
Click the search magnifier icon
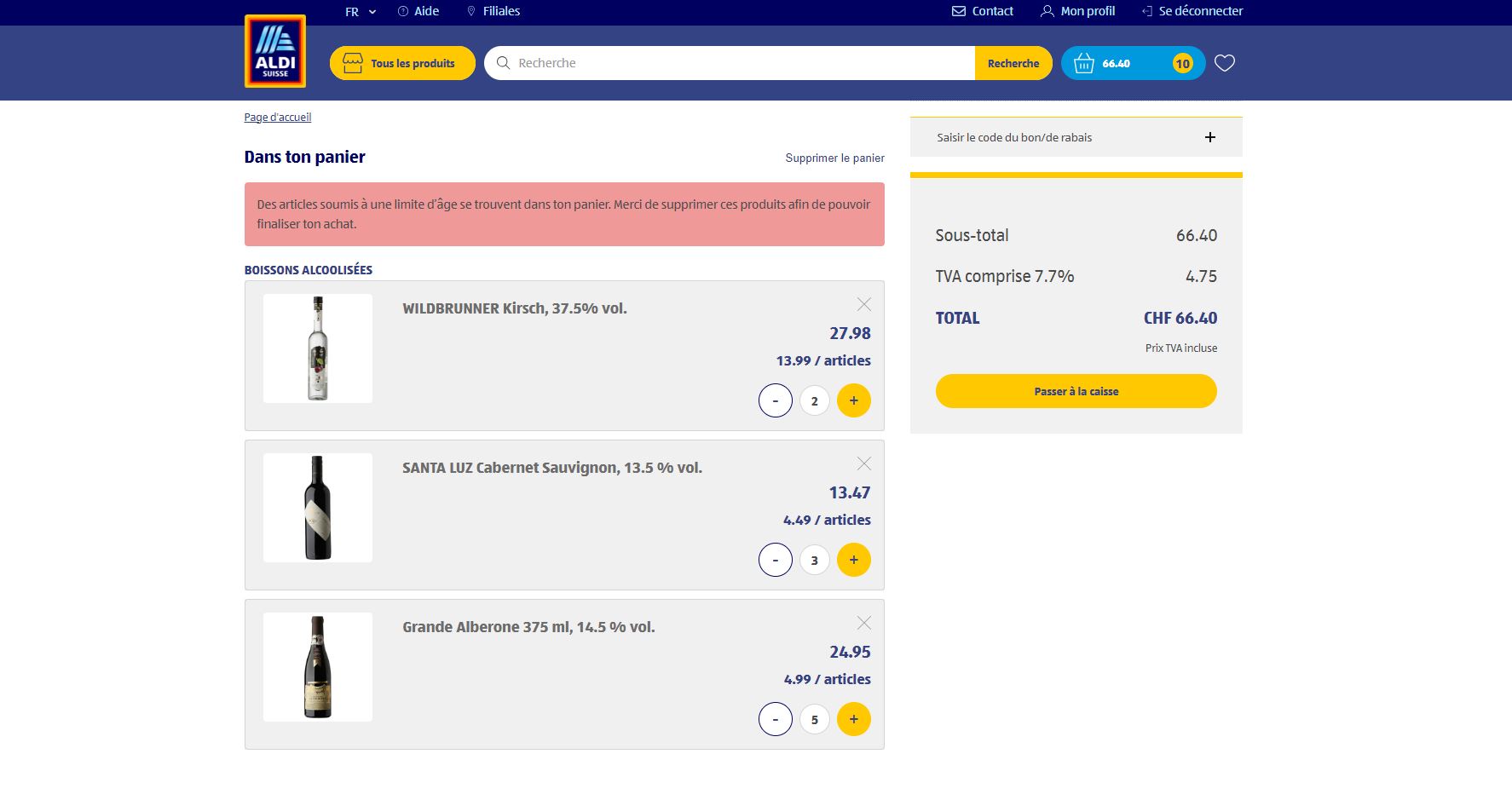point(503,63)
